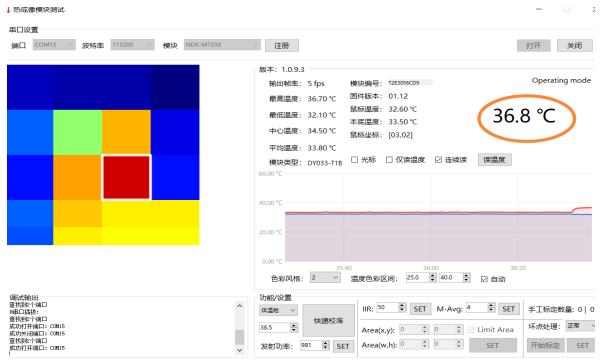Viewport: 603px width, 364px height.
Task: Increment the 36.5 calibration temperature stepper
Action: 294,325
